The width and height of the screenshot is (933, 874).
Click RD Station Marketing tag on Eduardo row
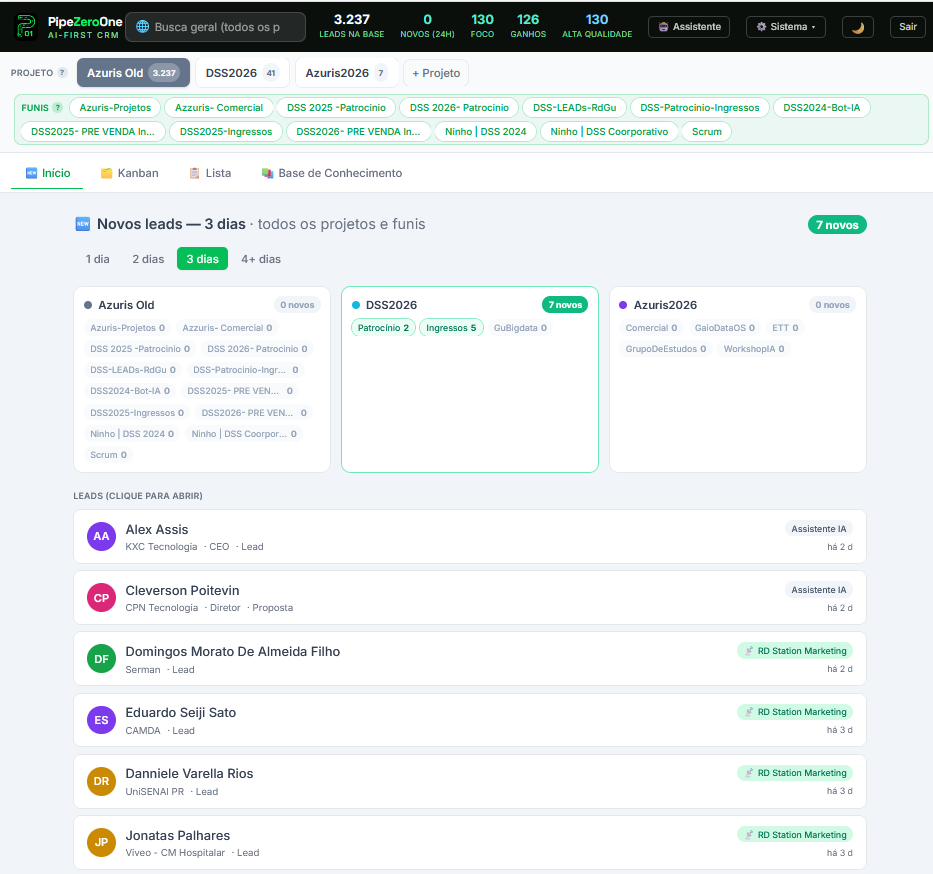(x=794, y=712)
